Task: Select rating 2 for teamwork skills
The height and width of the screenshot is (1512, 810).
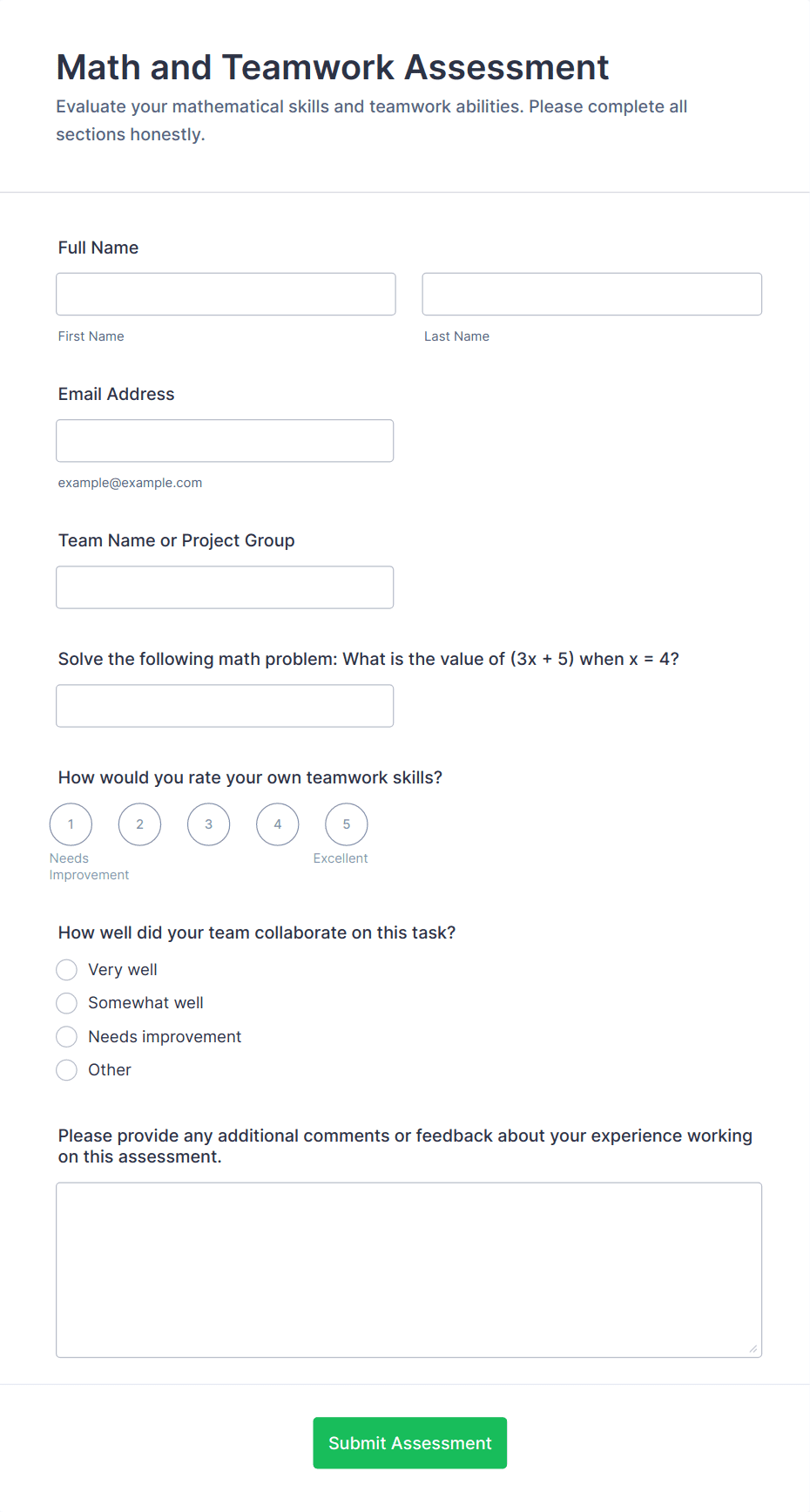Action: (139, 824)
